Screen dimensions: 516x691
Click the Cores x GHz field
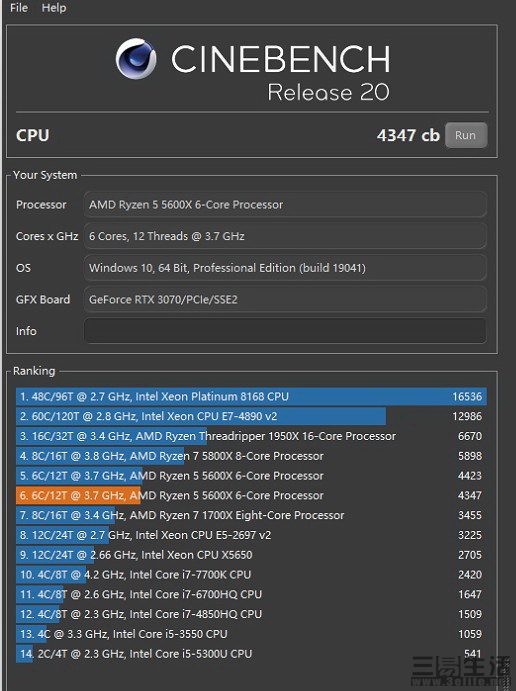tap(285, 236)
